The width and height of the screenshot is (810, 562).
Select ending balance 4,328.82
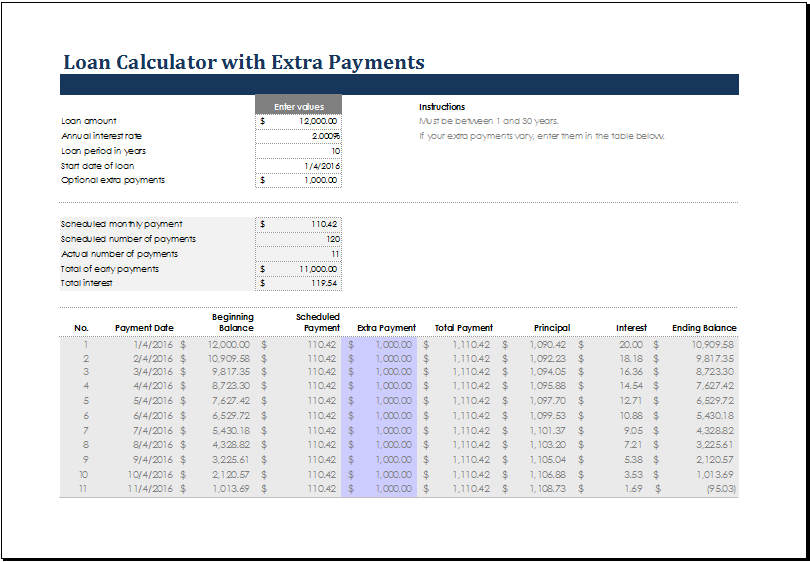[x=715, y=431]
